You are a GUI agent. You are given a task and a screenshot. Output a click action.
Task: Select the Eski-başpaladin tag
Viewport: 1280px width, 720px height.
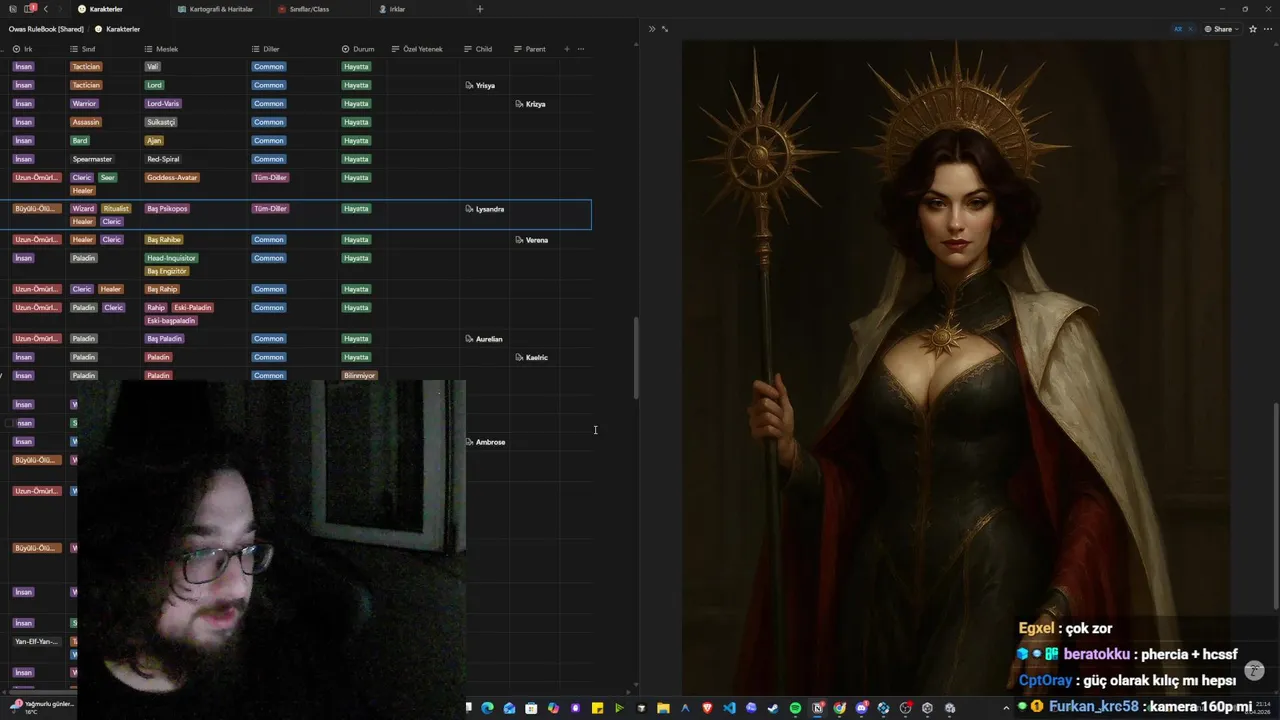pos(171,321)
